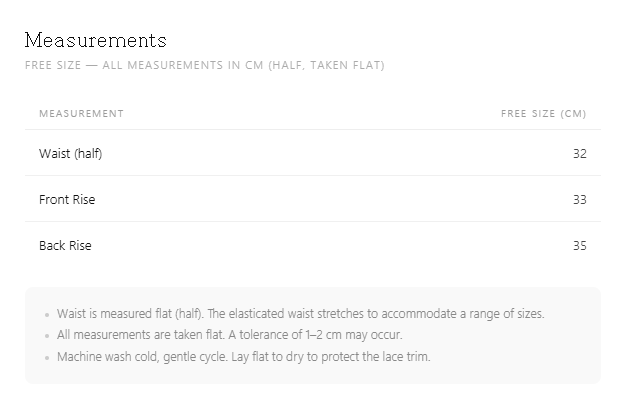Image resolution: width=622 pixels, height=409 pixels.
Task: Click the MEASUREMENT column header
Action: (x=81, y=113)
